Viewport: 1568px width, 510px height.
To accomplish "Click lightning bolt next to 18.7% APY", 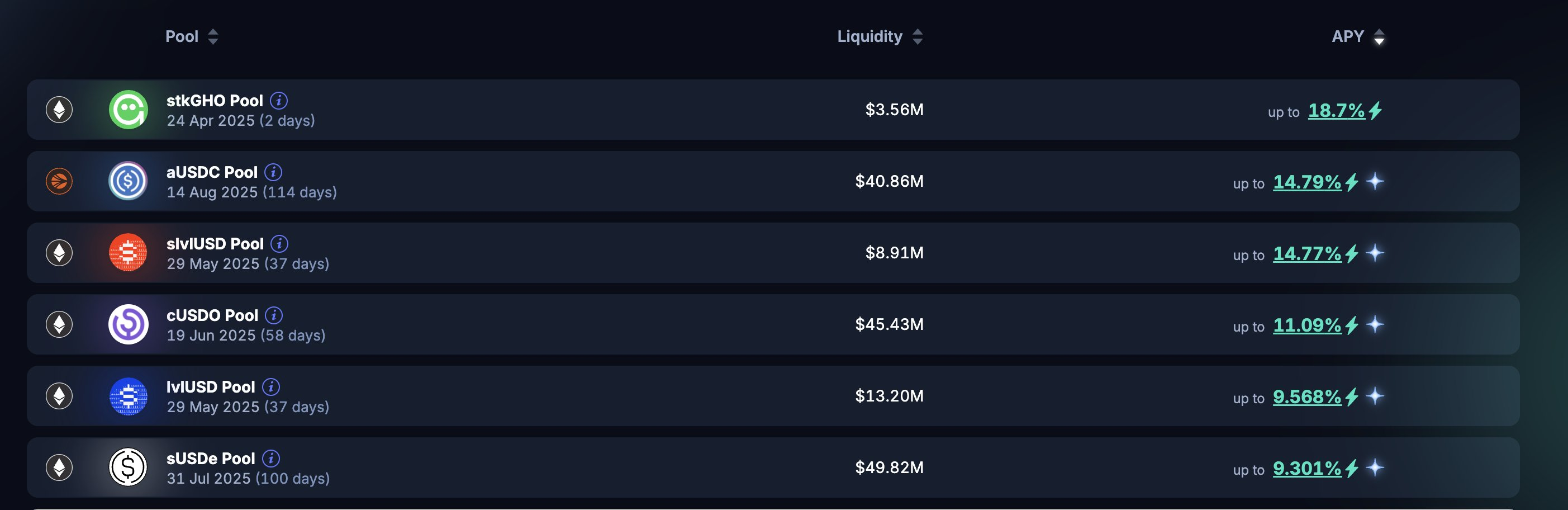I will [x=1375, y=110].
